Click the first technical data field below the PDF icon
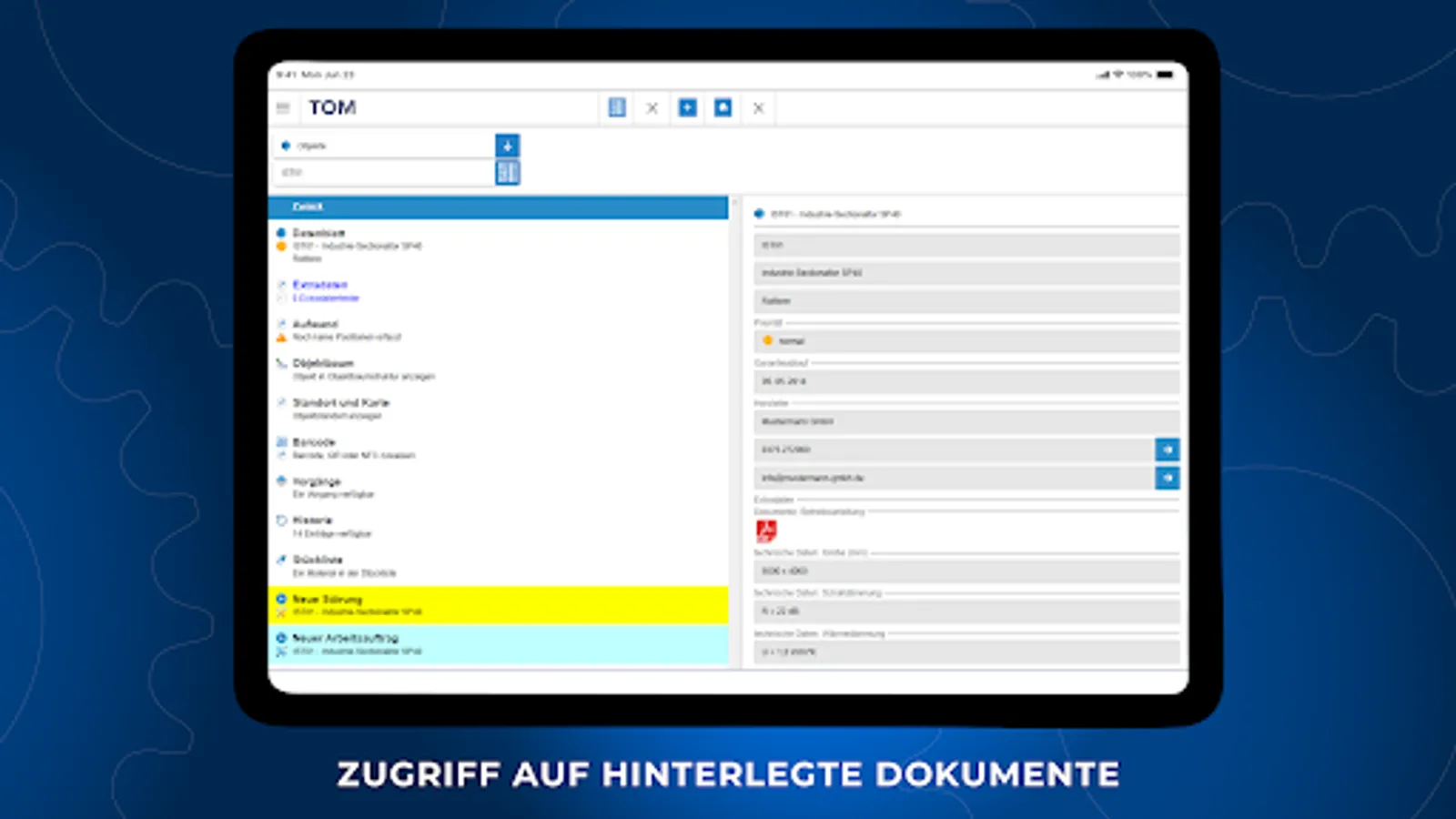 pyautogui.click(x=966, y=571)
